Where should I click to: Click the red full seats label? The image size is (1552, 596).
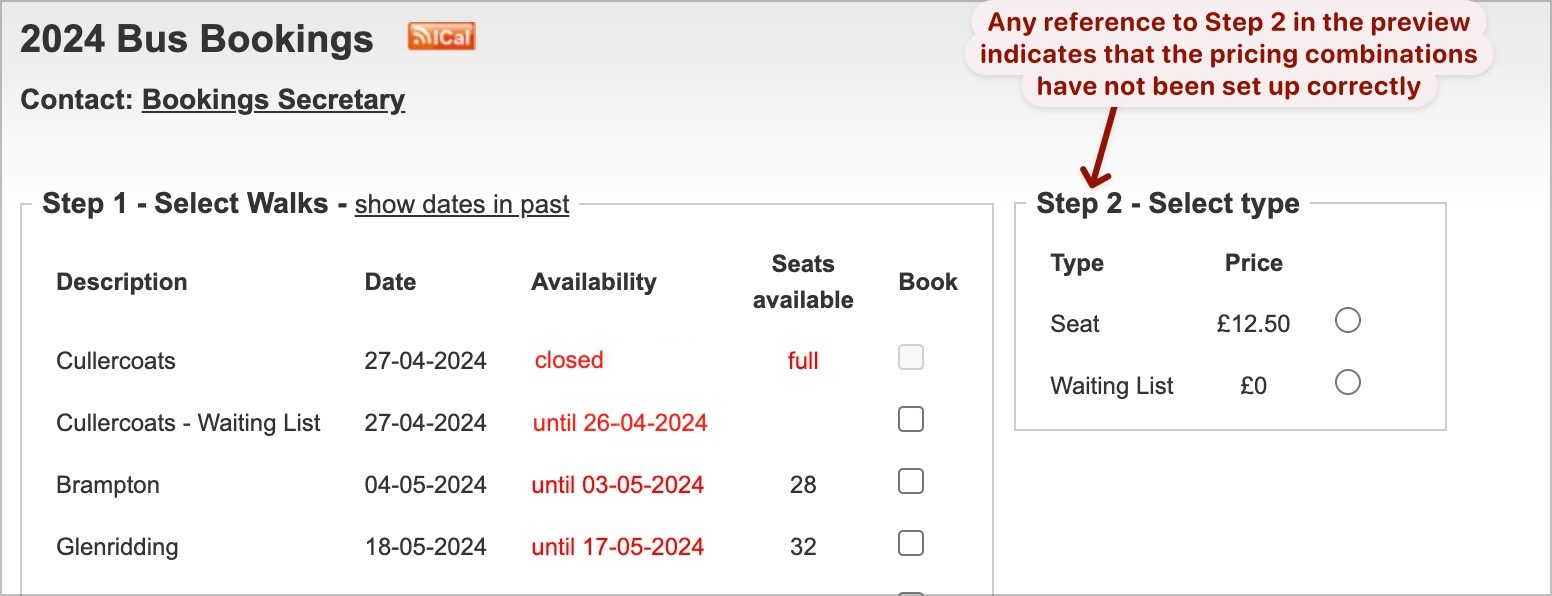tap(802, 361)
